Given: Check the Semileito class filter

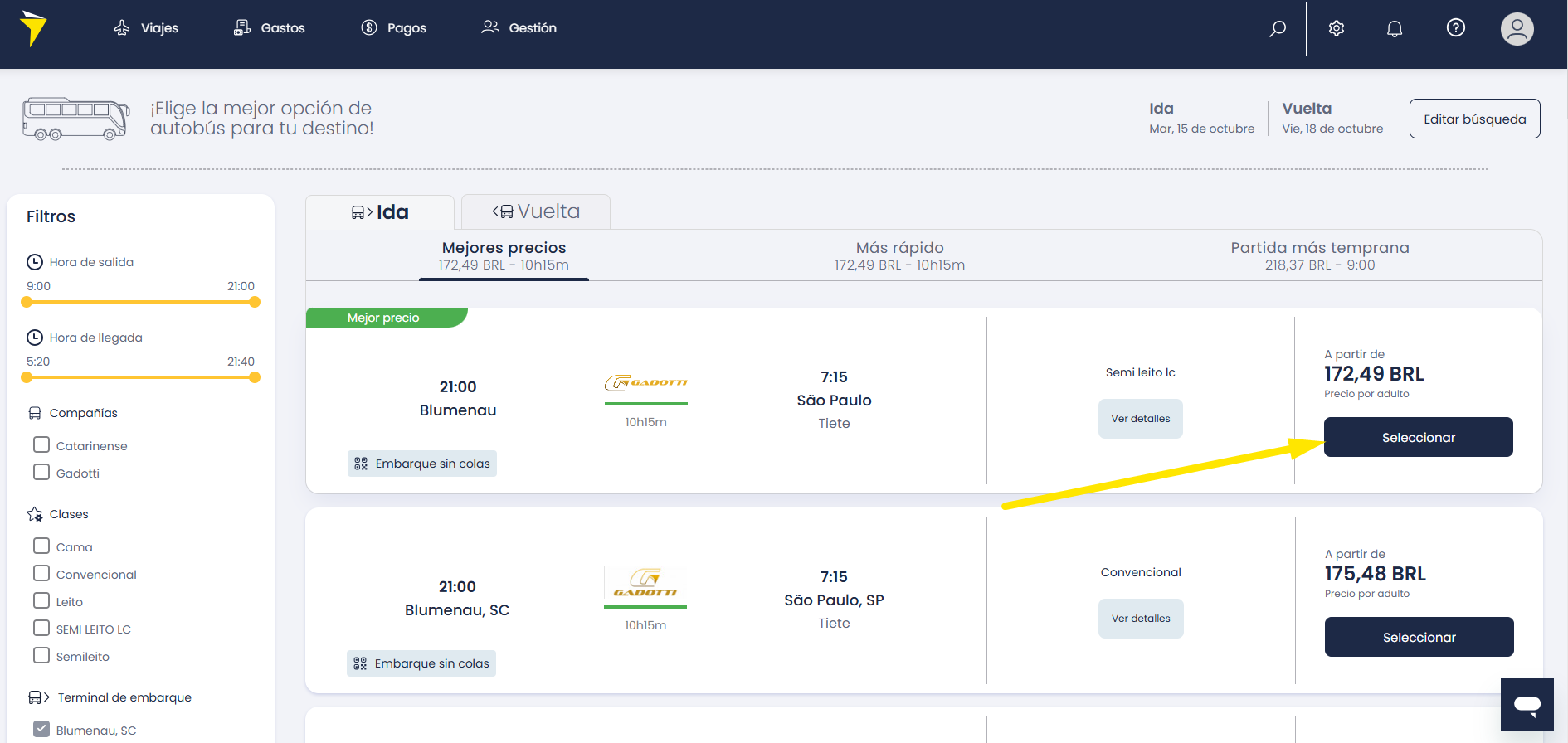Looking at the screenshot, I should point(41,655).
